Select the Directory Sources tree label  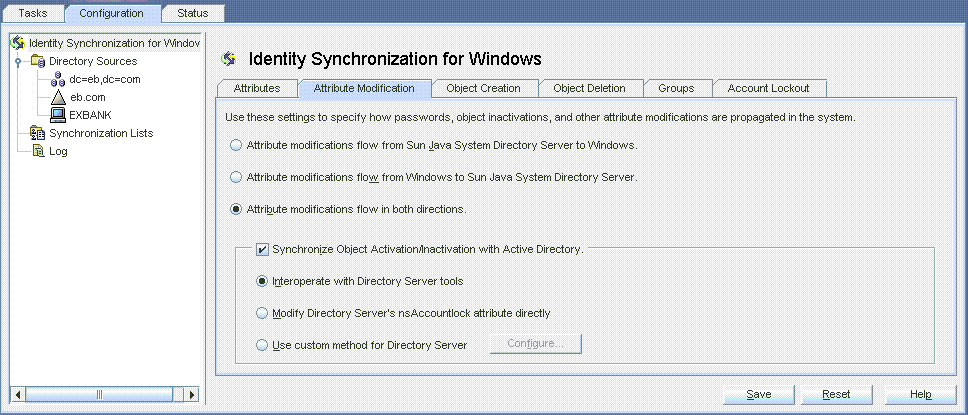[93, 61]
